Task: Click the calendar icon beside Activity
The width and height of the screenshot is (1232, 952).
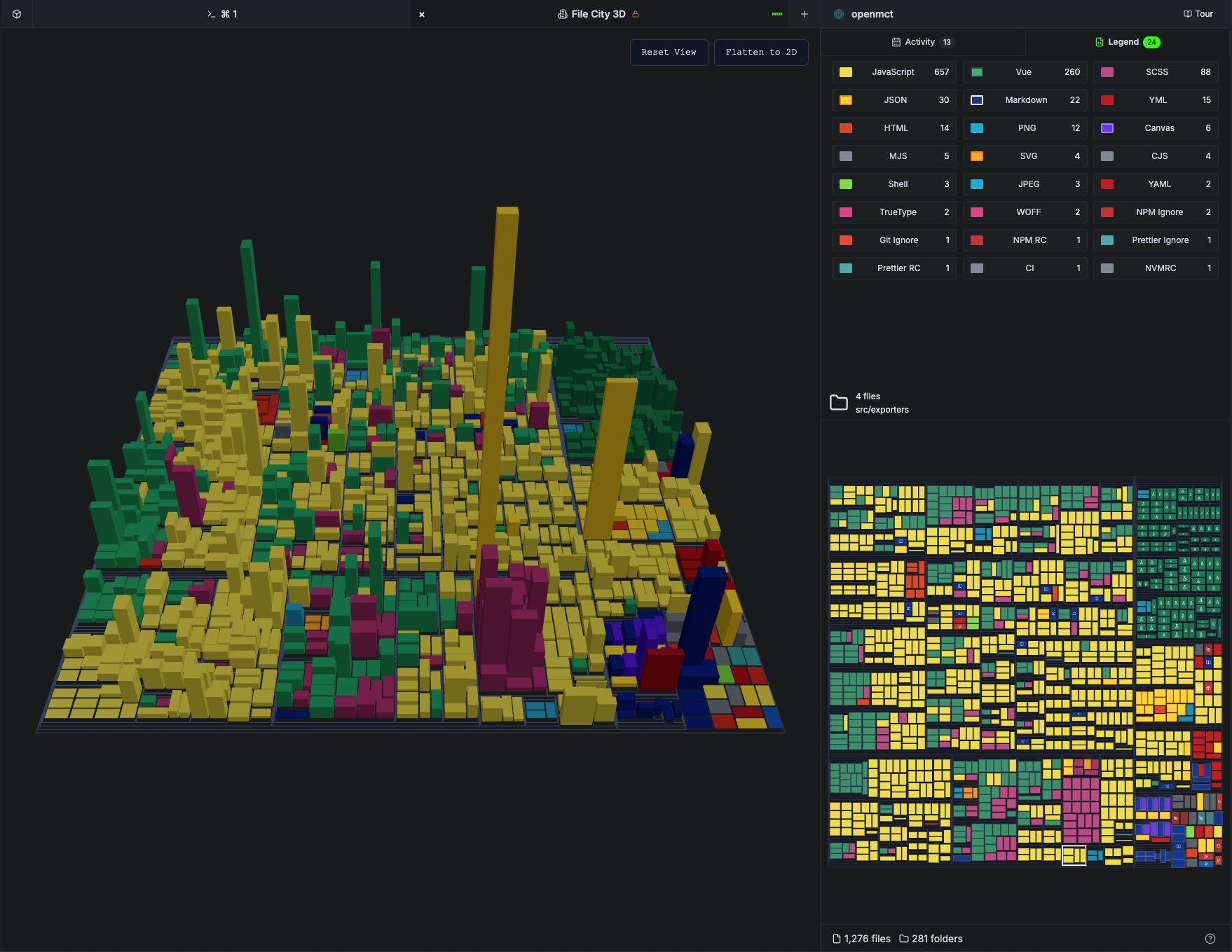Action: (896, 41)
